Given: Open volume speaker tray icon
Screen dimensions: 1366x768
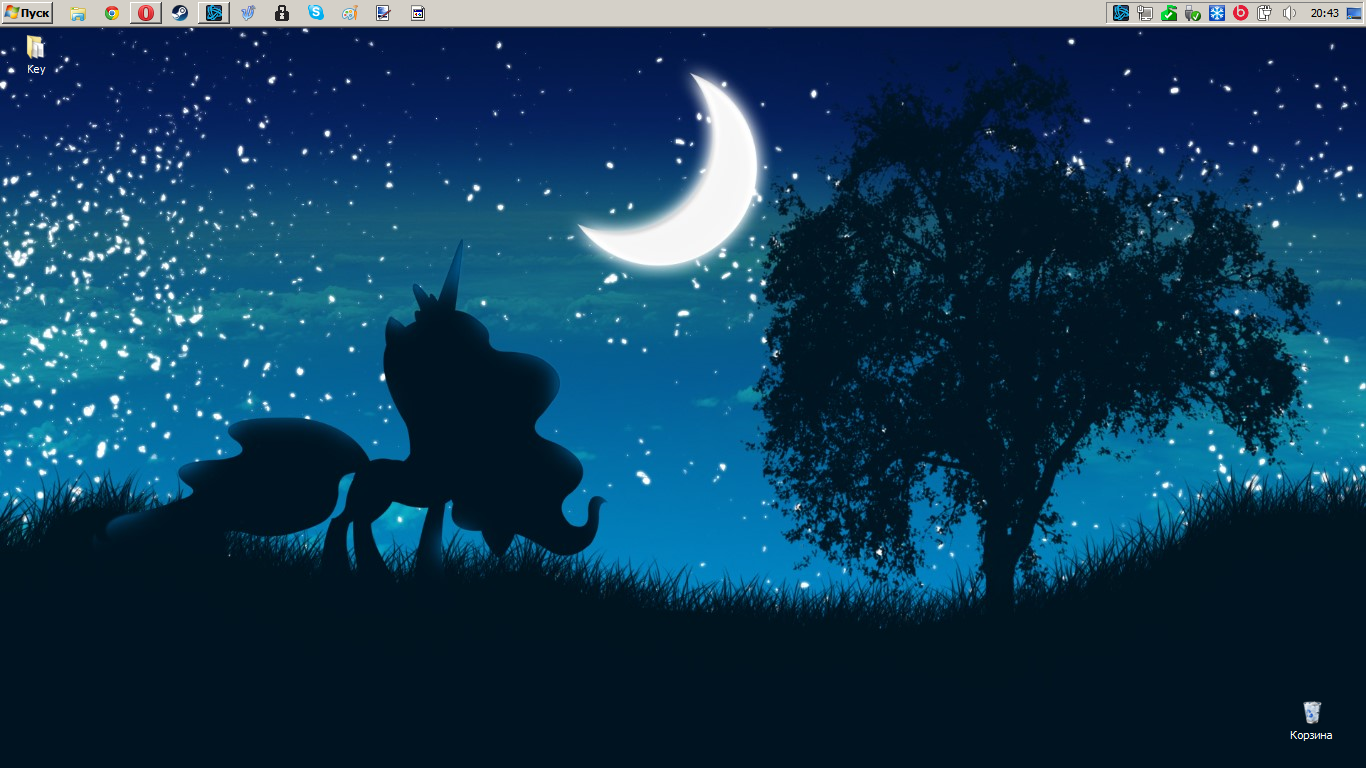Looking at the screenshot, I should pyautogui.click(x=1289, y=13).
